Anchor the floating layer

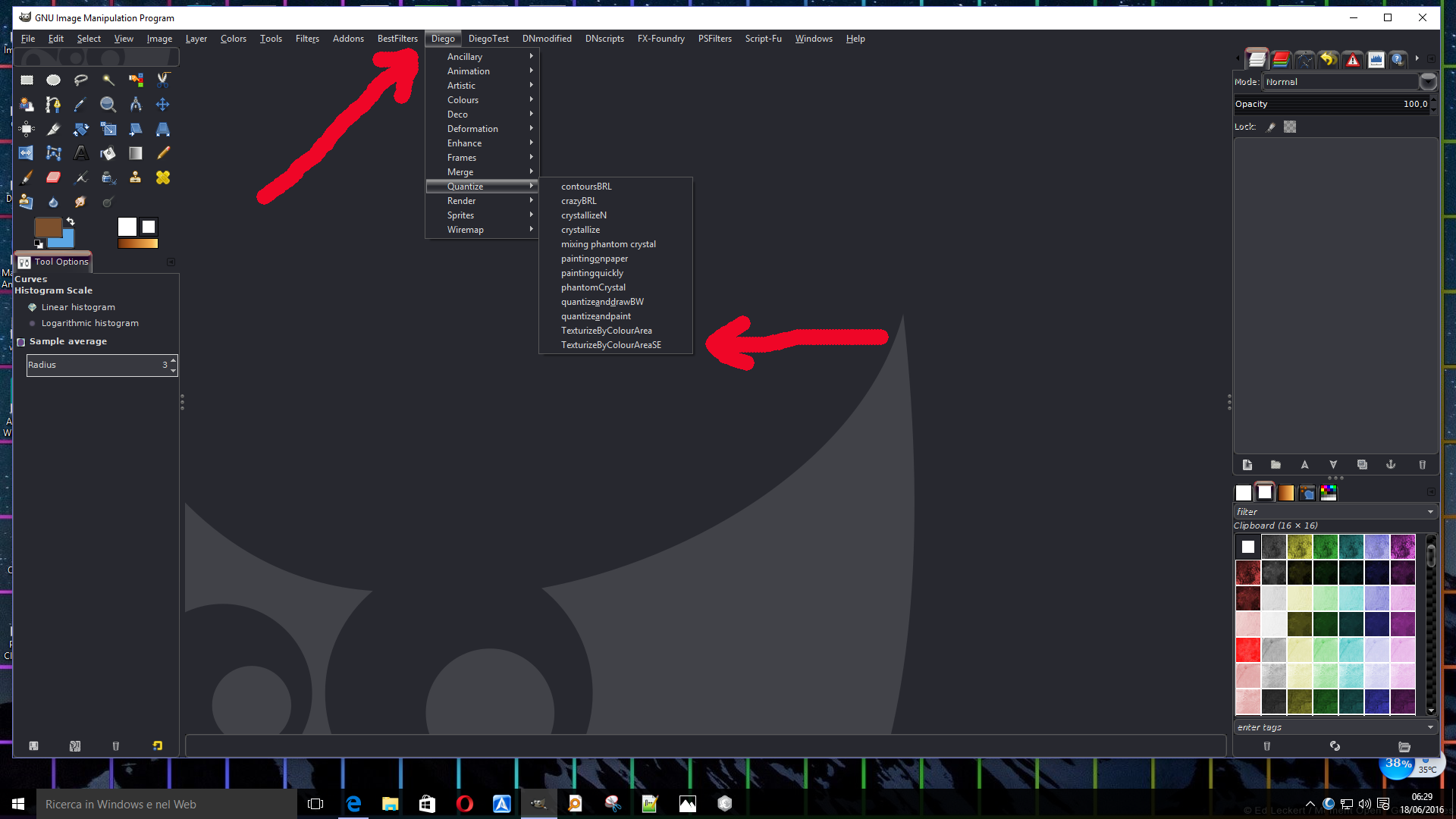(x=1391, y=465)
